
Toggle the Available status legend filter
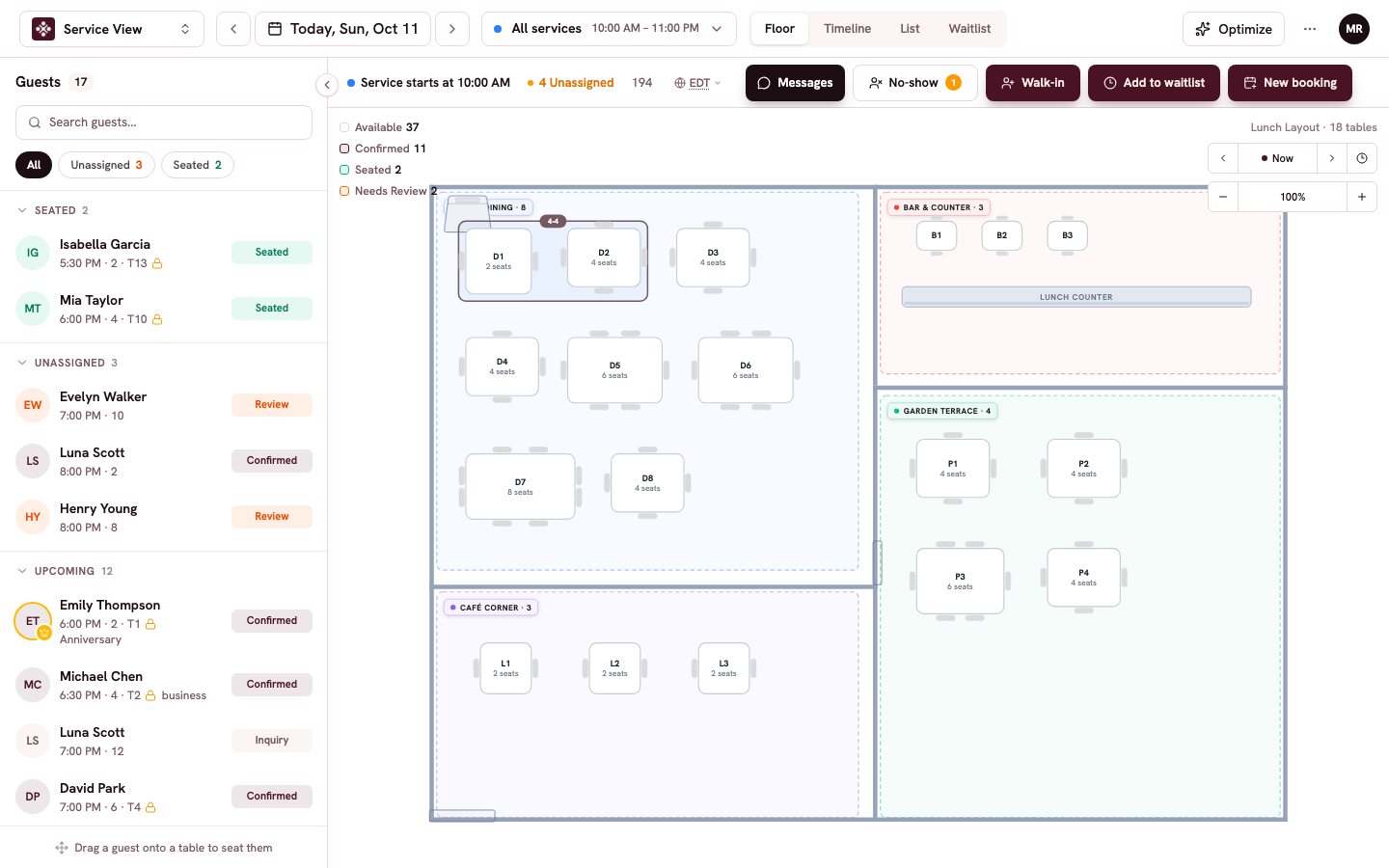click(x=379, y=127)
